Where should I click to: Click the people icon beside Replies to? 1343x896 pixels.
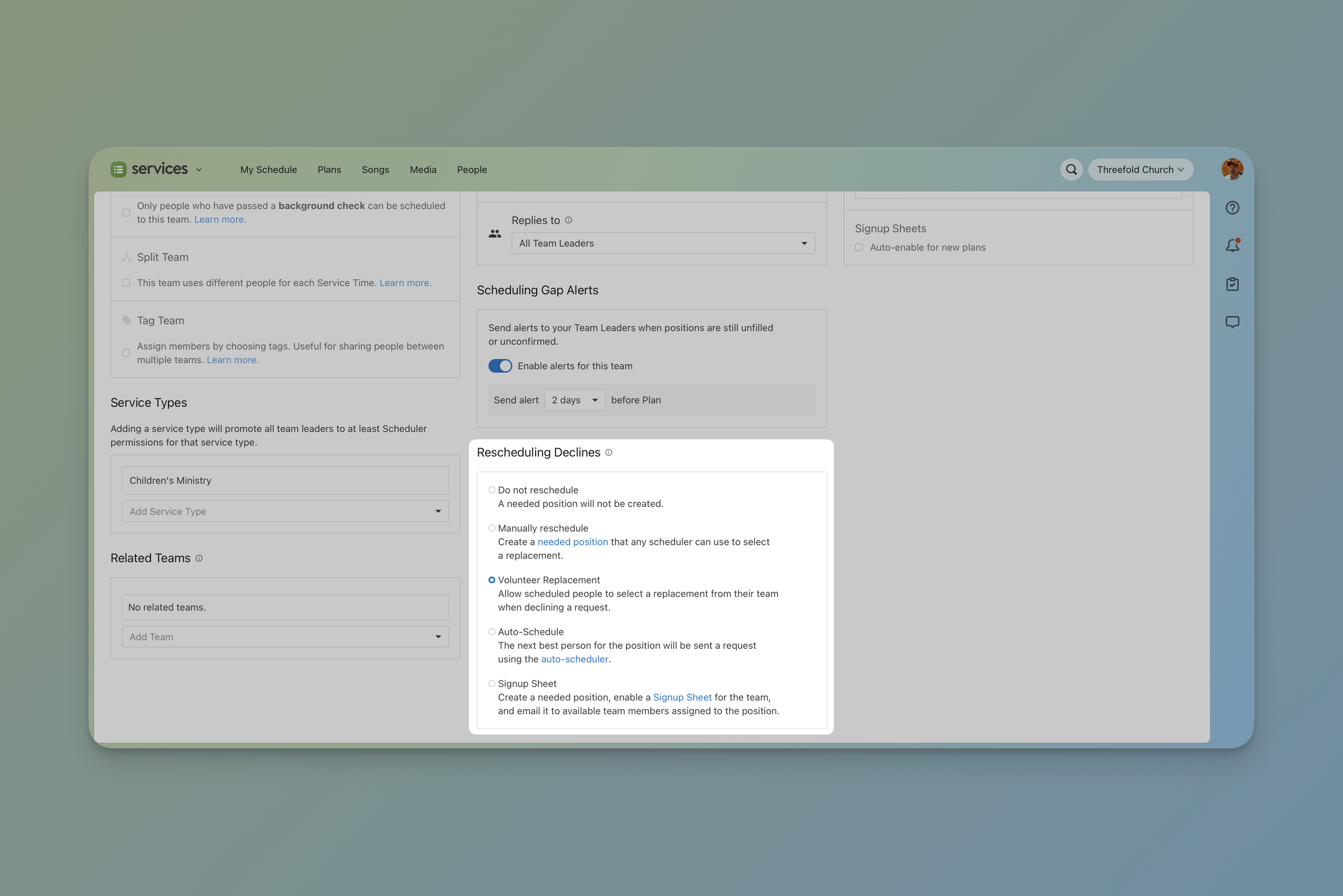click(495, 234)
